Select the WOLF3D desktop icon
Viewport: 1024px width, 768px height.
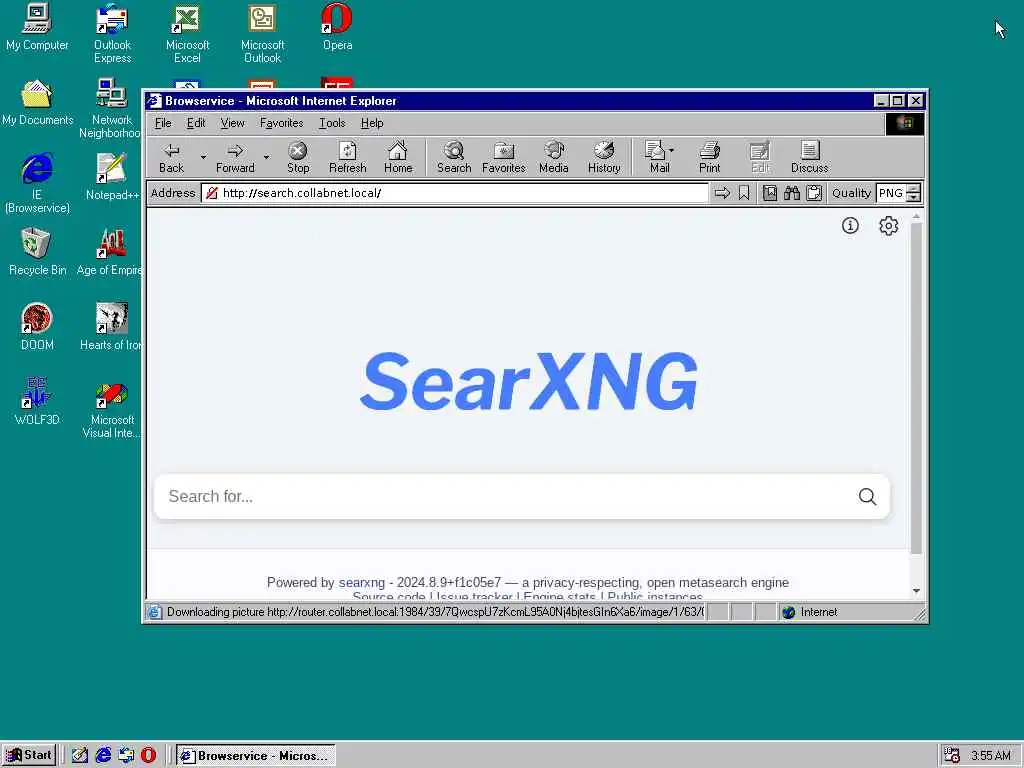click(x=37, y=401)
